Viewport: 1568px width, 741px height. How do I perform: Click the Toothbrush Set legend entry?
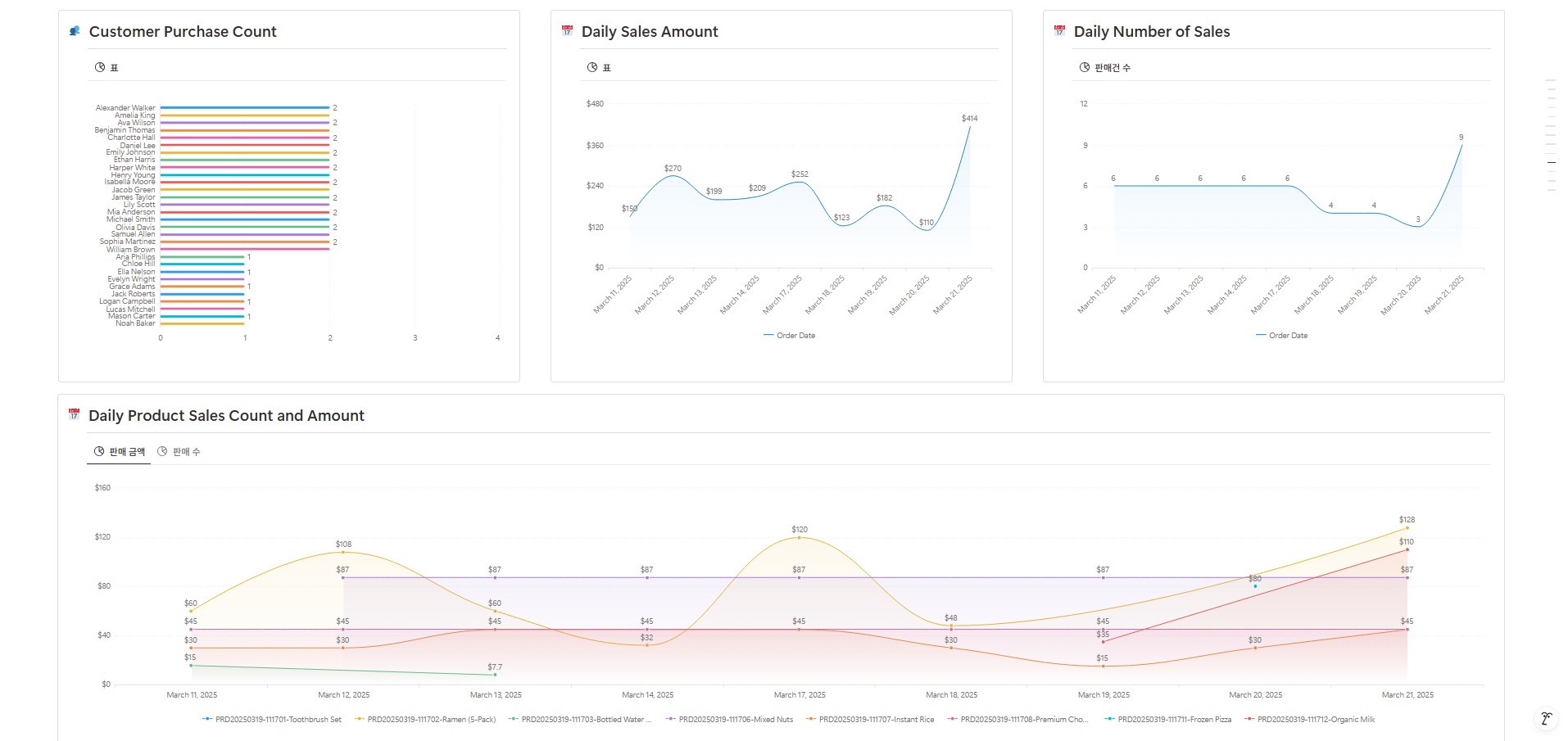coord(272,720)
